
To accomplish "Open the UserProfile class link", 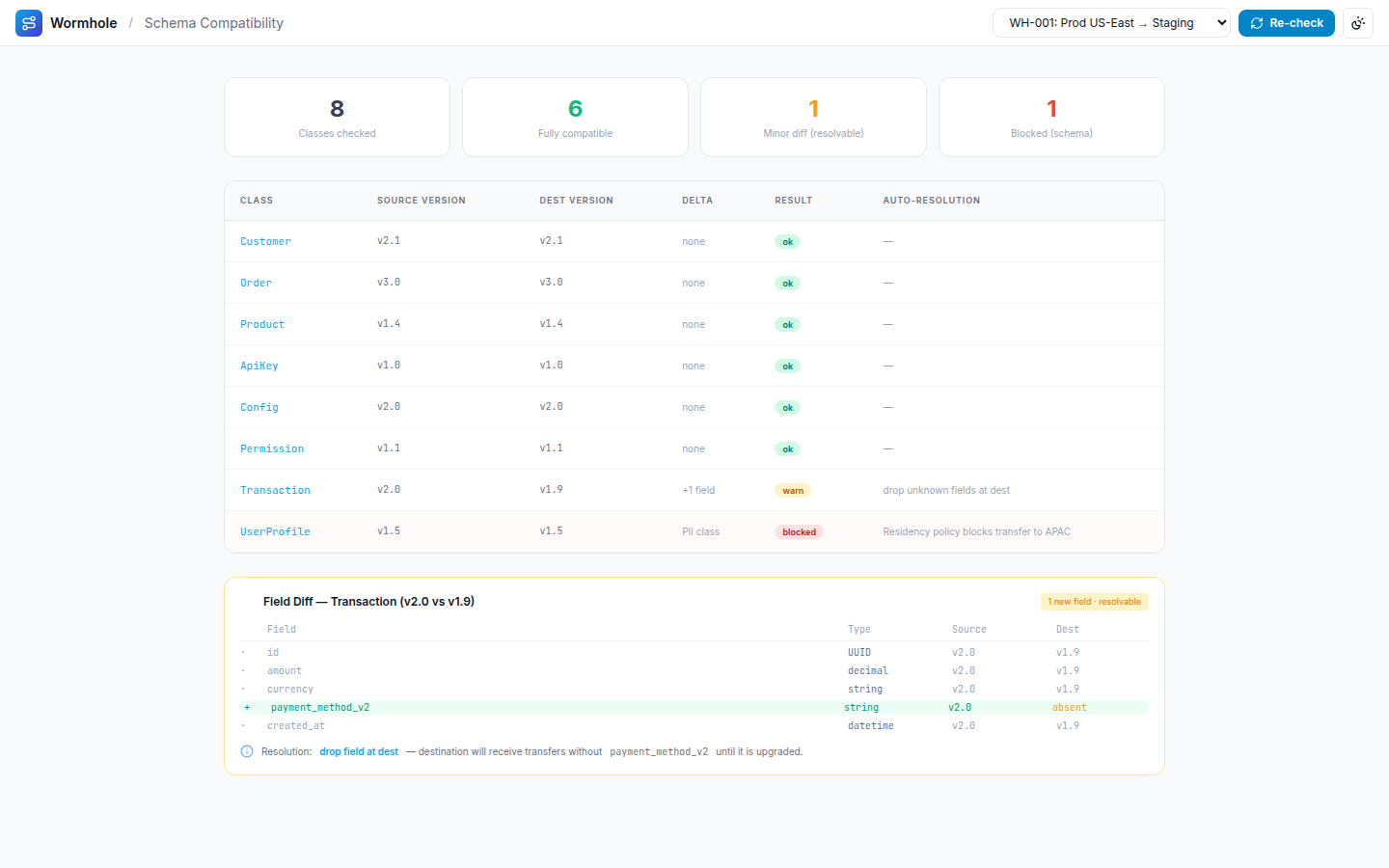I will pos(275,531).
